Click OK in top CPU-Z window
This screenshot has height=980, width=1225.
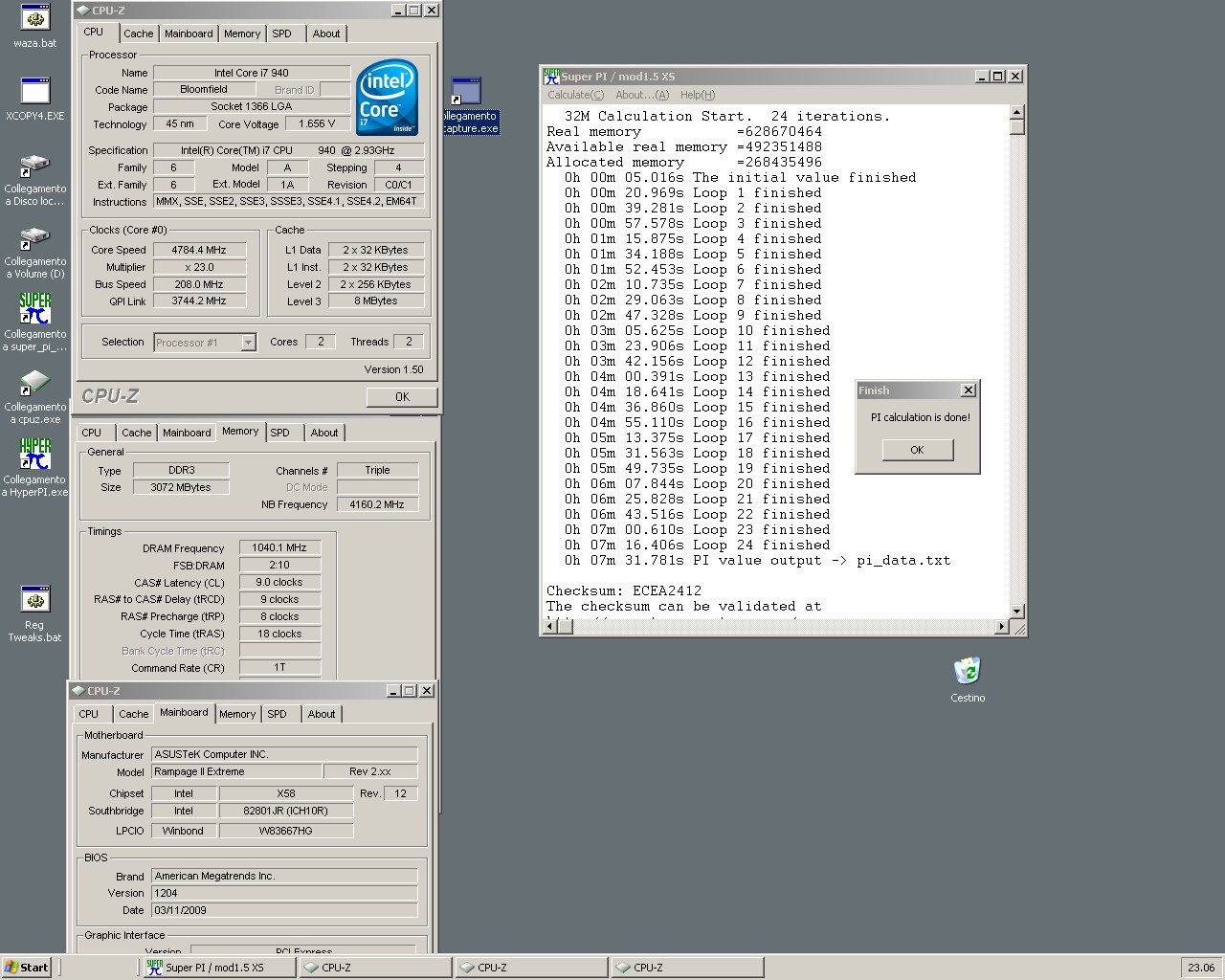coord(402,397)
